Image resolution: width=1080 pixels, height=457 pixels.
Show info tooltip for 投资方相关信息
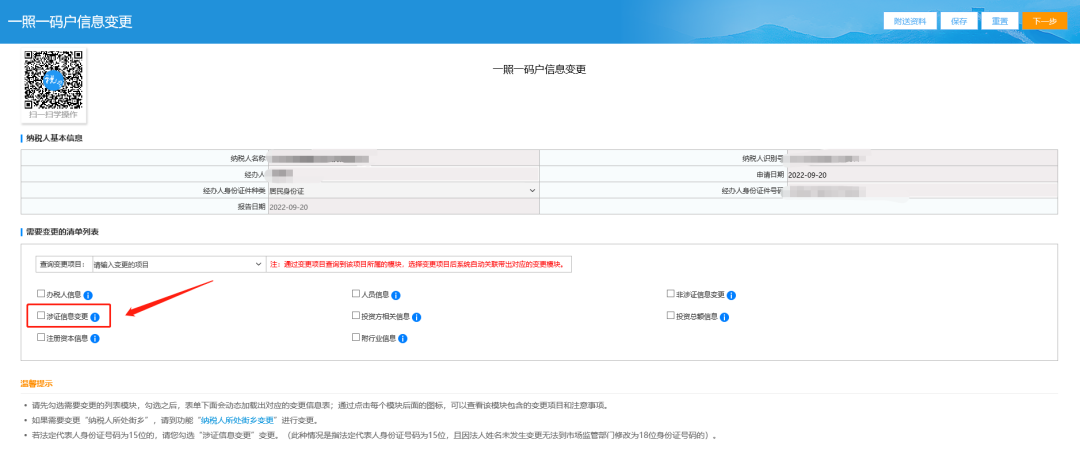point(416,317)
